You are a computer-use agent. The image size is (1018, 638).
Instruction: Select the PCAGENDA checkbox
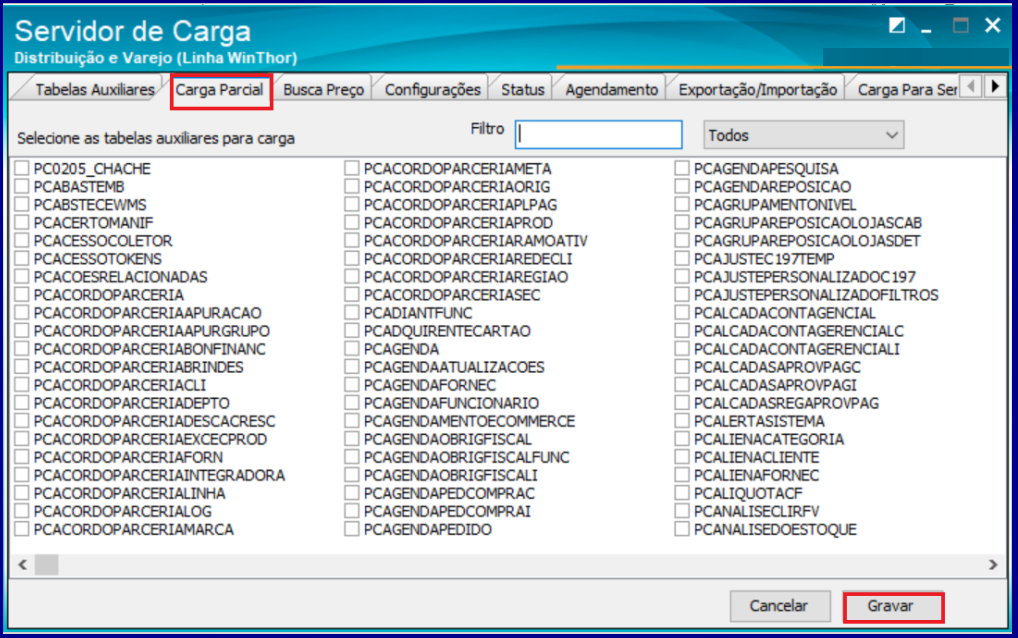coord(352,349)
